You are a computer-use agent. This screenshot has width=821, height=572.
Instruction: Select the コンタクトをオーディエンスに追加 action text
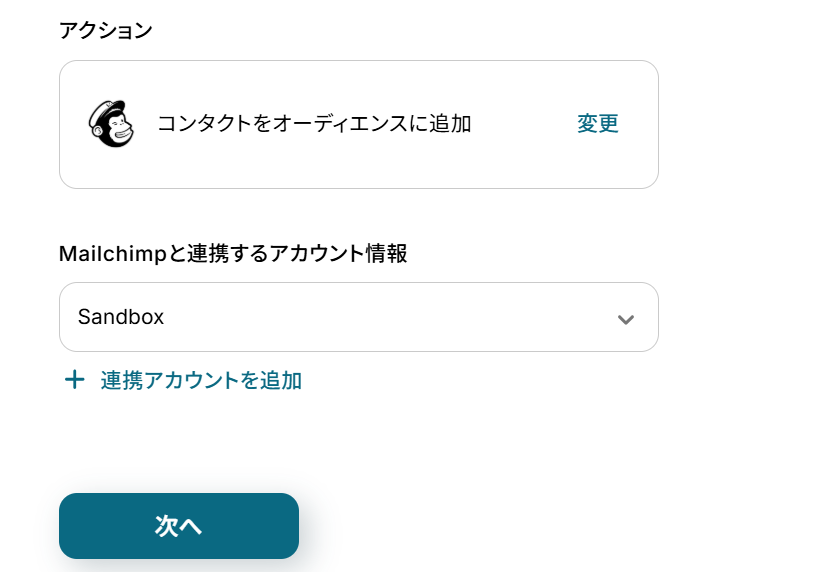tap(314, 124)
